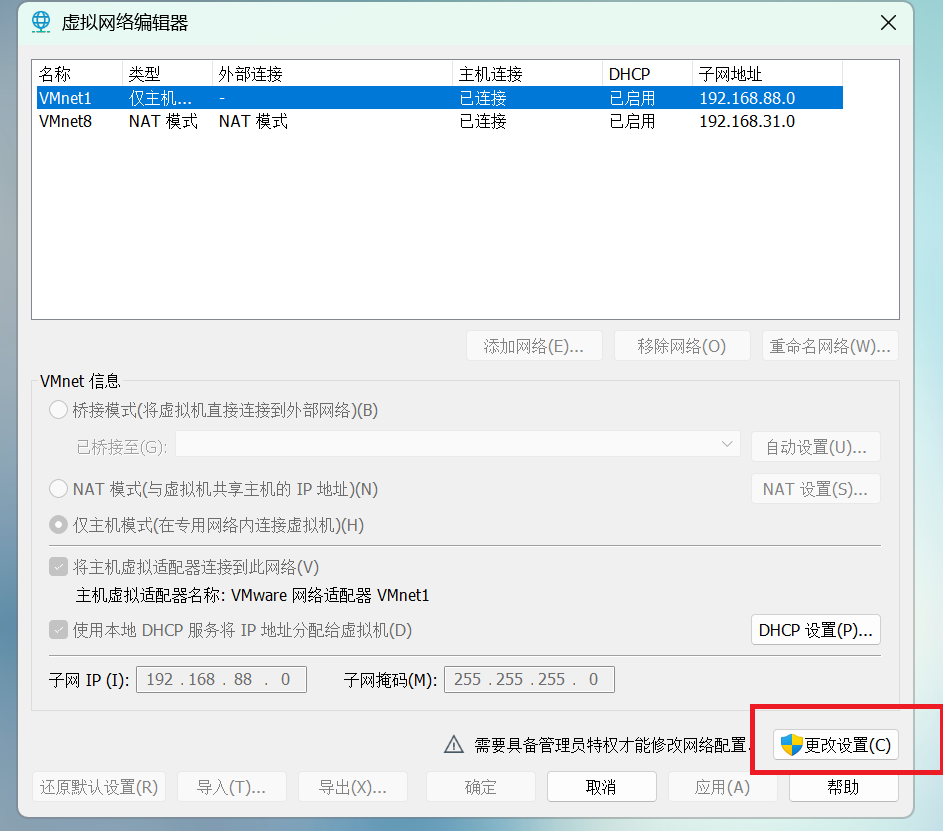Select the 仅主机模式 radio button
943x831 pixels.
click(x=57, y=524)
